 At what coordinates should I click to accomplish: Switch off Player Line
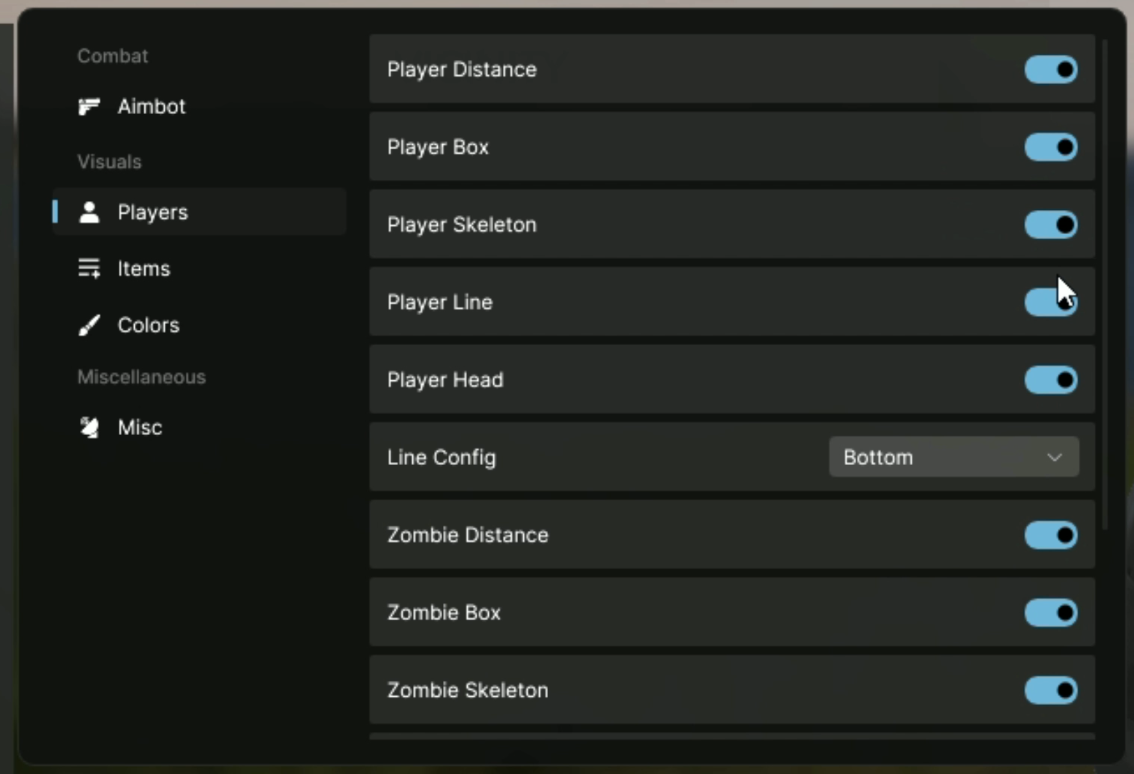click(1050, 302)
